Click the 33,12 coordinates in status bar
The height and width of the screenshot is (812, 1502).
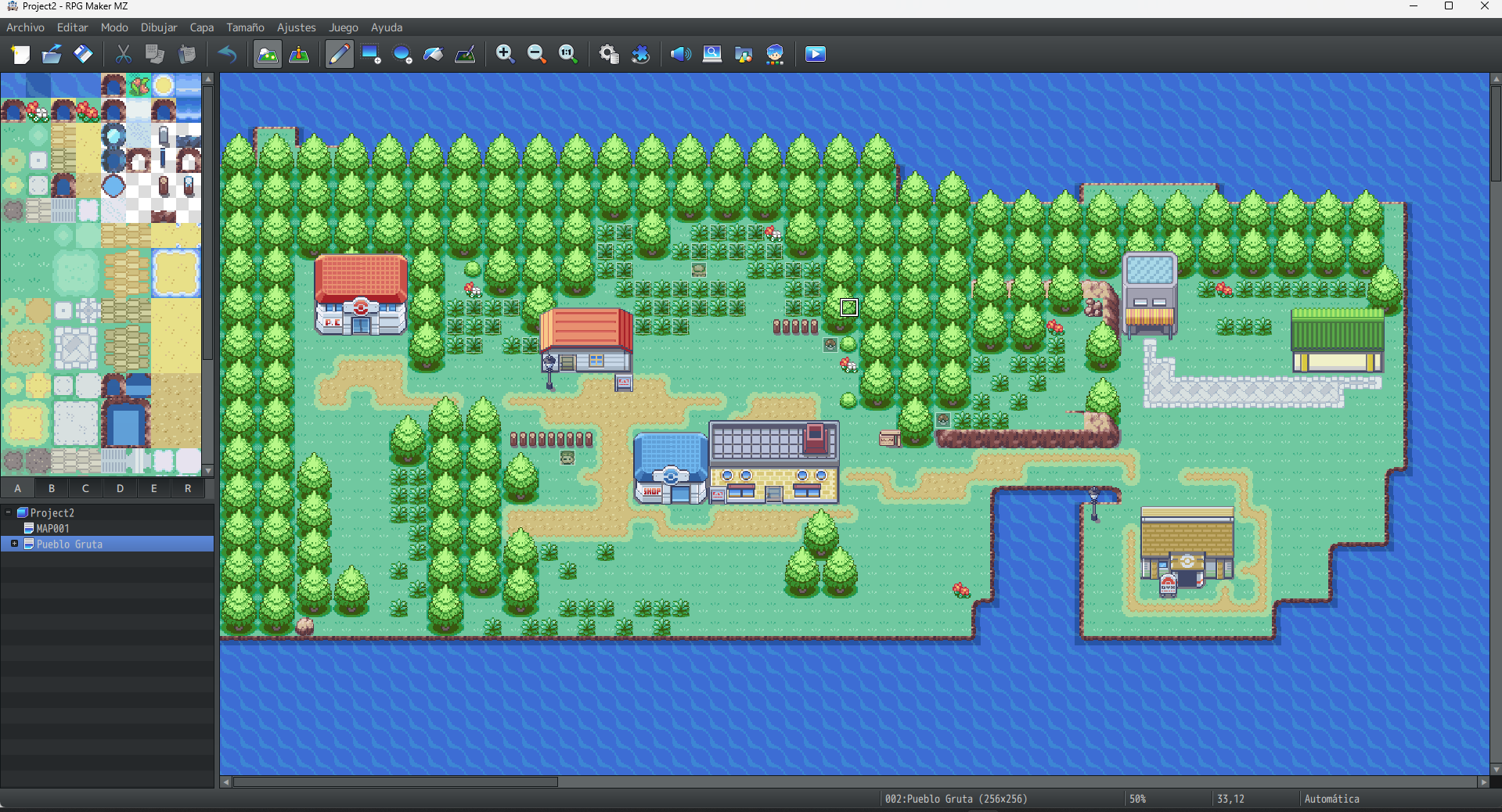1230,799
